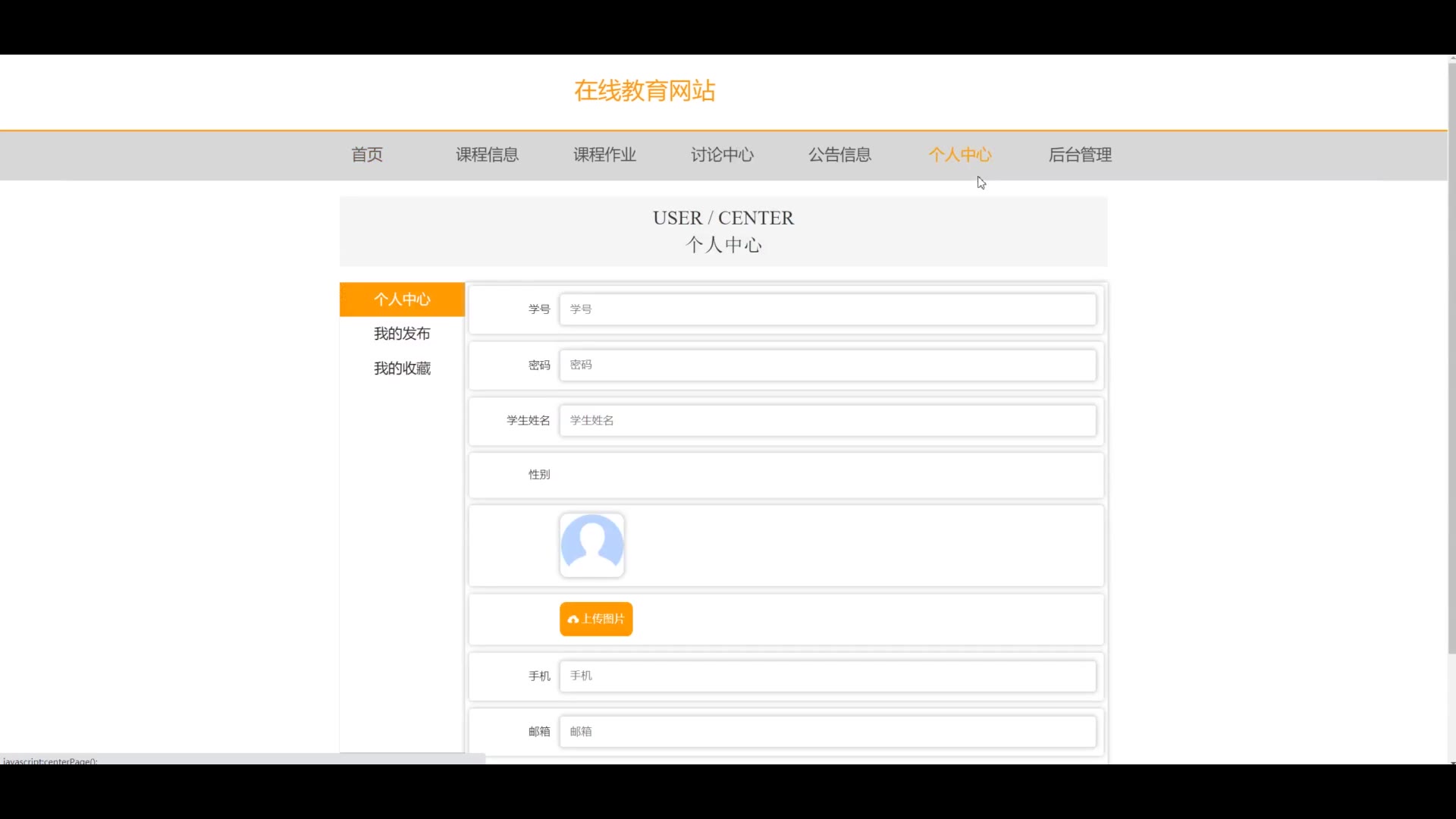Click the 在线教育网站 site title
Screen dimensions: 1456x819
pyautogui.click(x=645, y=91)
